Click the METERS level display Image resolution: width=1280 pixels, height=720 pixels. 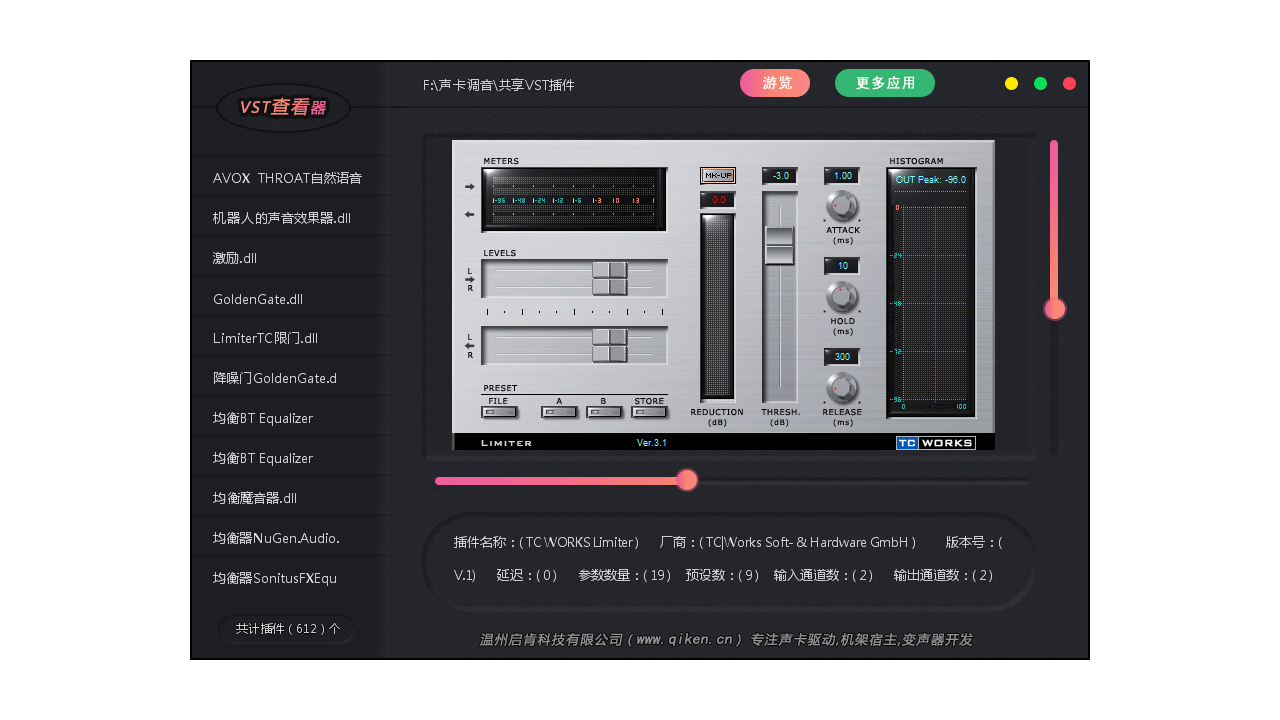[x=572, y=198]
